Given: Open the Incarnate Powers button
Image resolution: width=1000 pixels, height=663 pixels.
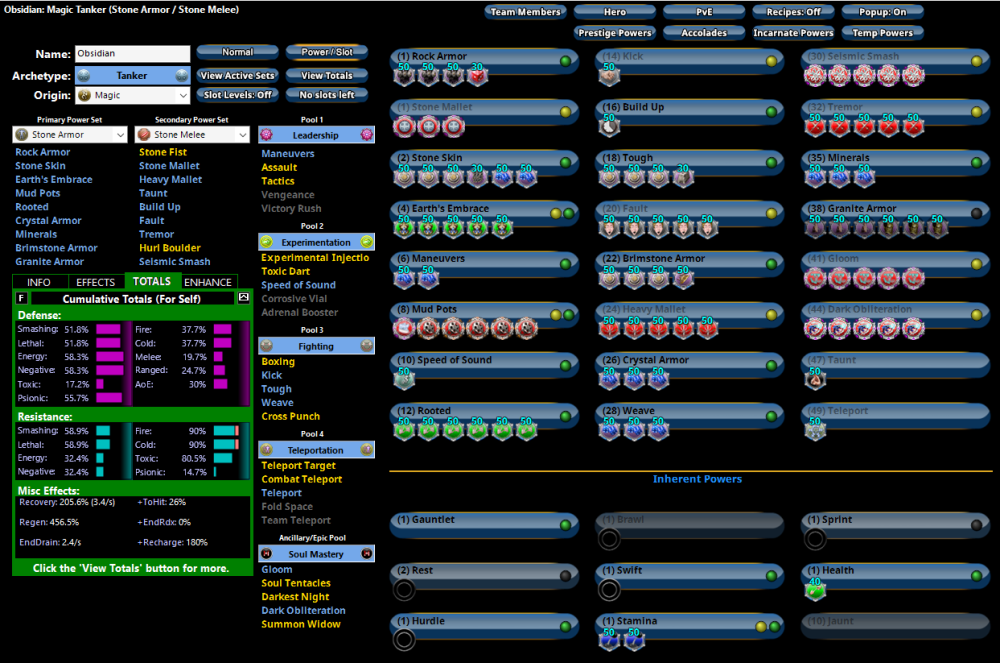Looking at the screenshot, I should click(x=793, y=33).
